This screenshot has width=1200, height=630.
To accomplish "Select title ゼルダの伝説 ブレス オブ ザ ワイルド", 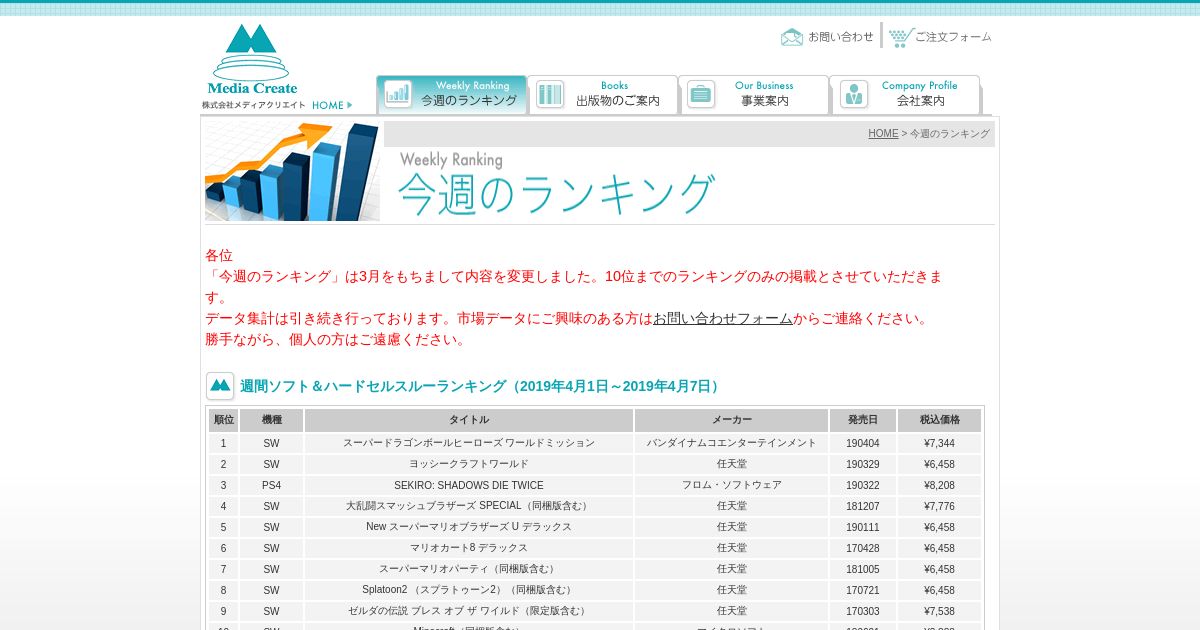I will click(469, 611).
